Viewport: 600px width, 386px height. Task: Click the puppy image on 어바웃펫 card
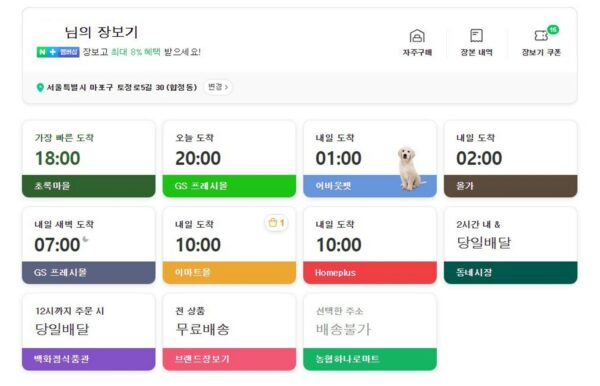click(409, 168)
